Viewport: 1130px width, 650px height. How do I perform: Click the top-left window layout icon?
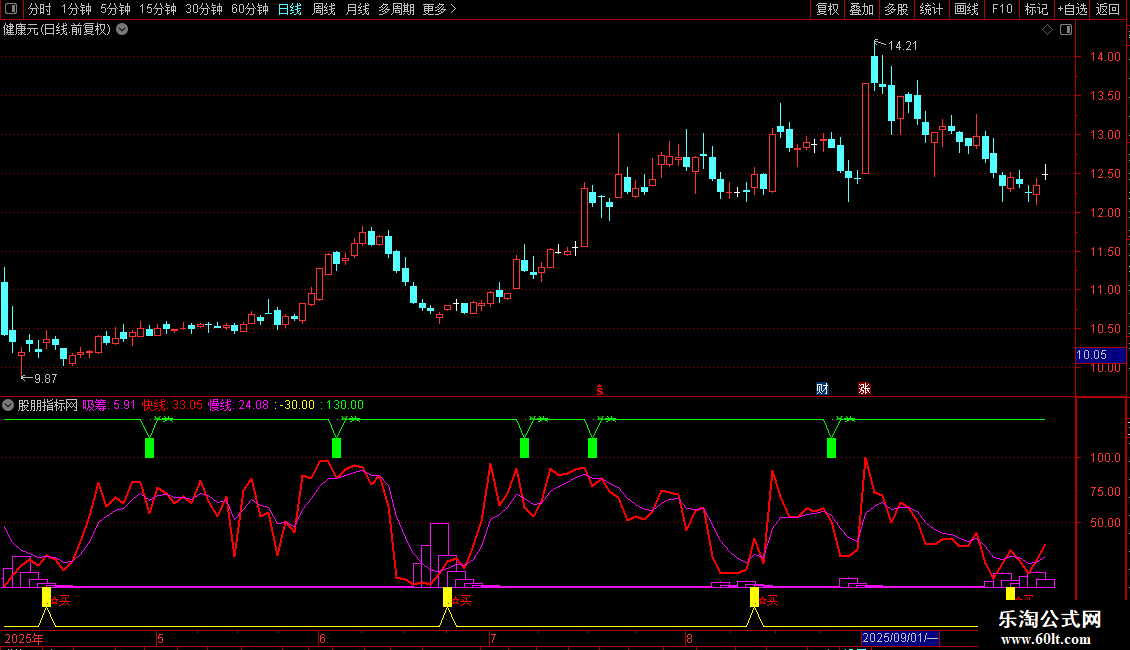coord(12,10)
